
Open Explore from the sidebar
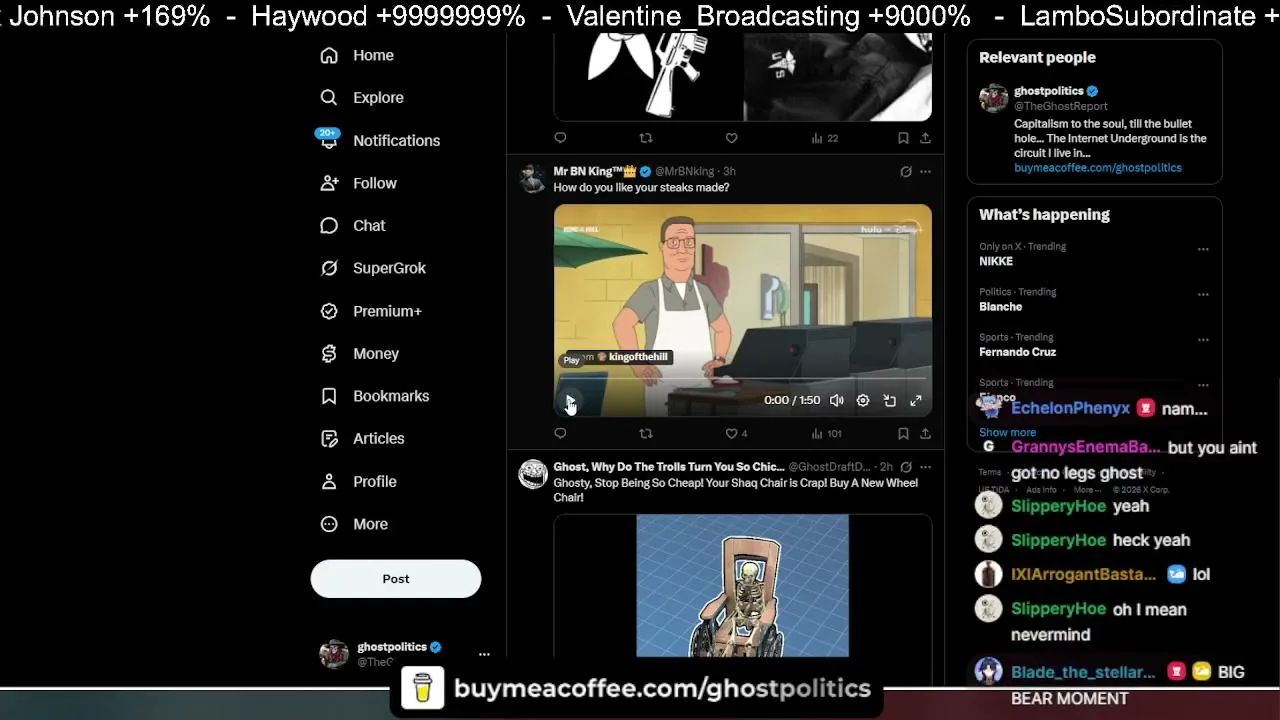tap(361, 98)
